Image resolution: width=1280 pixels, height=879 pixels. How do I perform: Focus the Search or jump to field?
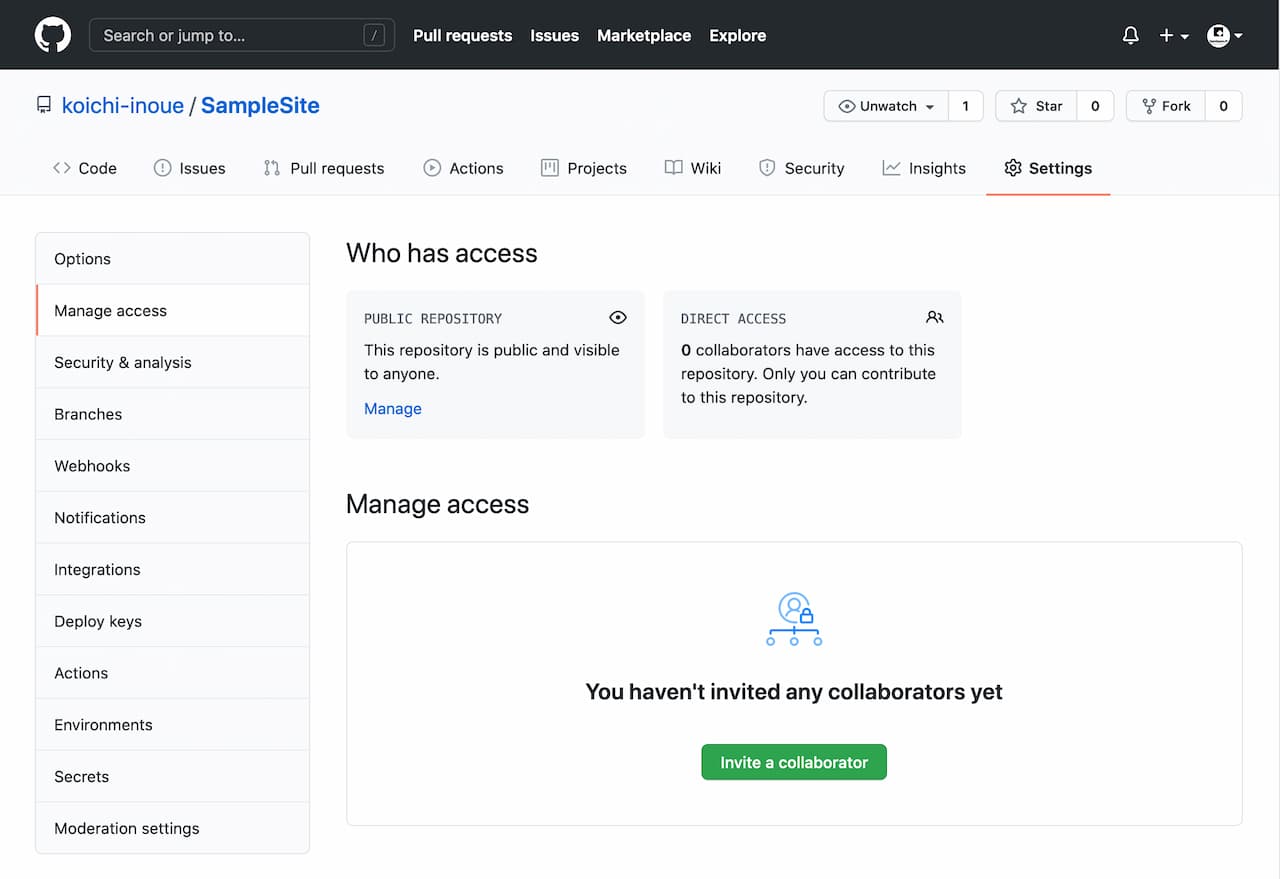(230, 35)
